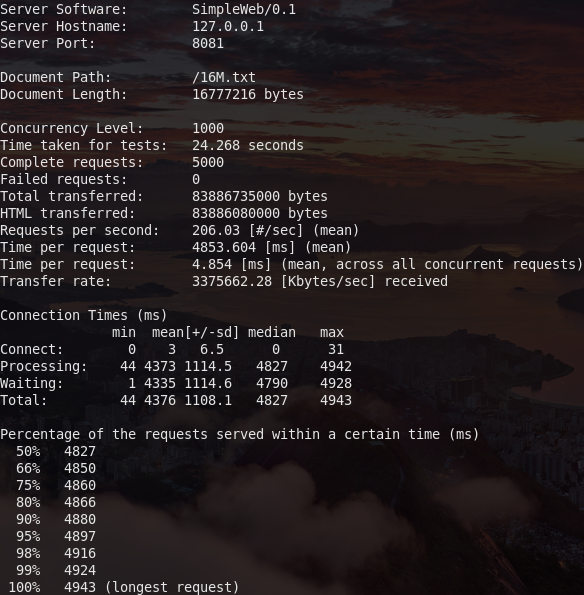Click the 66% percentile value 4850
The width and height of the screenshot is (584, 595).
point(80,469)
